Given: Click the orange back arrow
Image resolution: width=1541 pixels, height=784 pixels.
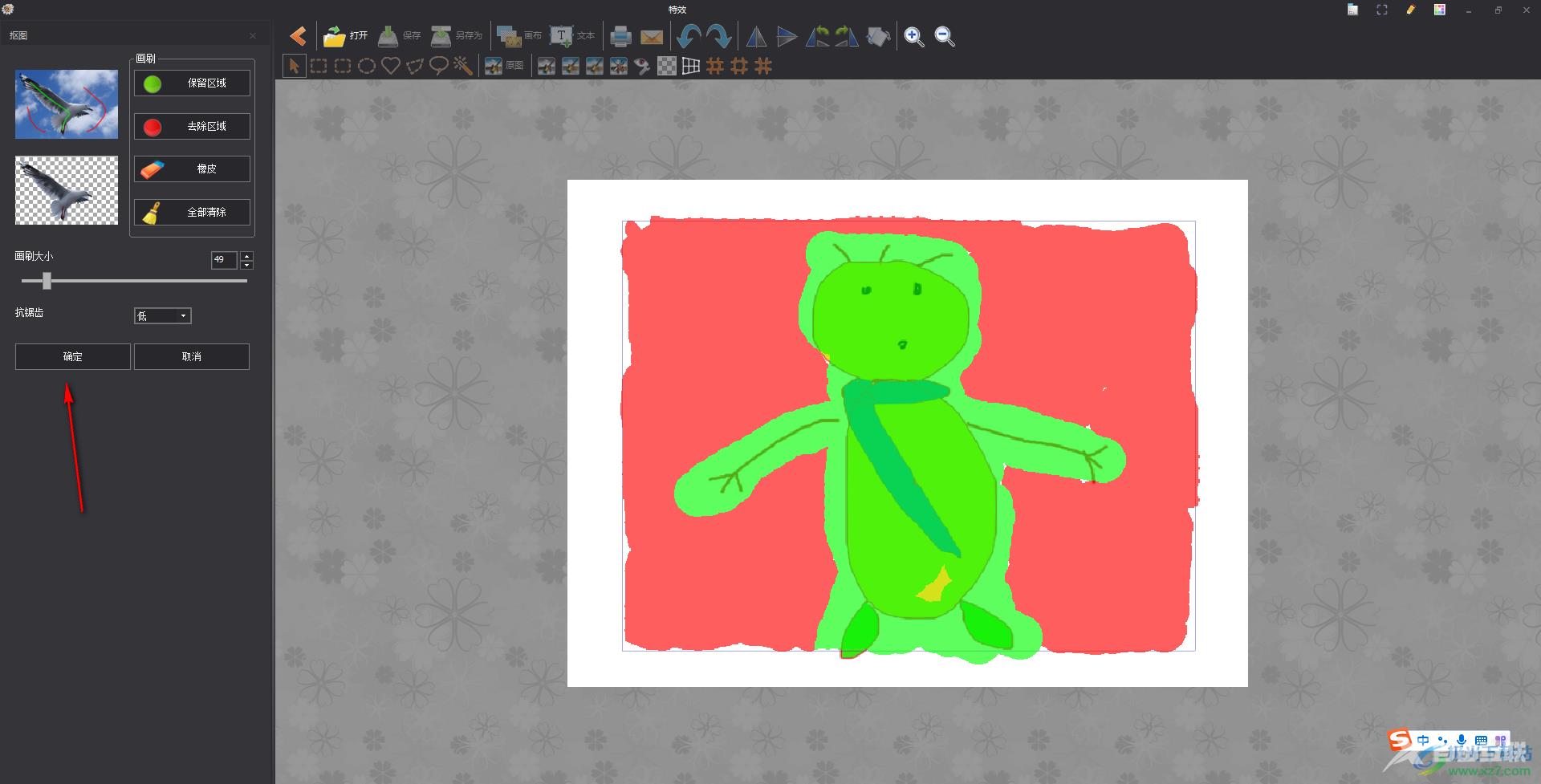Looking at the screenshot, I should 298,36.
